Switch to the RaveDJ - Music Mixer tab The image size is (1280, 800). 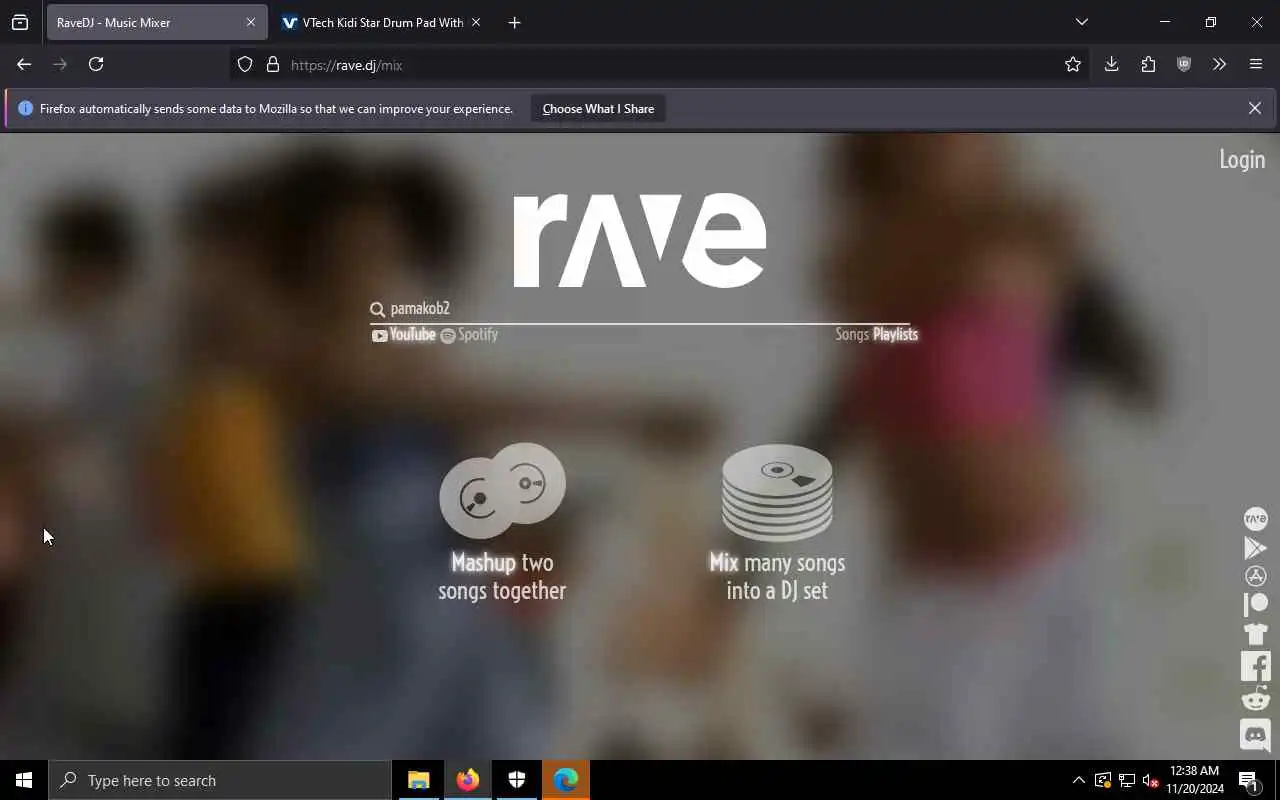point(156,22)
